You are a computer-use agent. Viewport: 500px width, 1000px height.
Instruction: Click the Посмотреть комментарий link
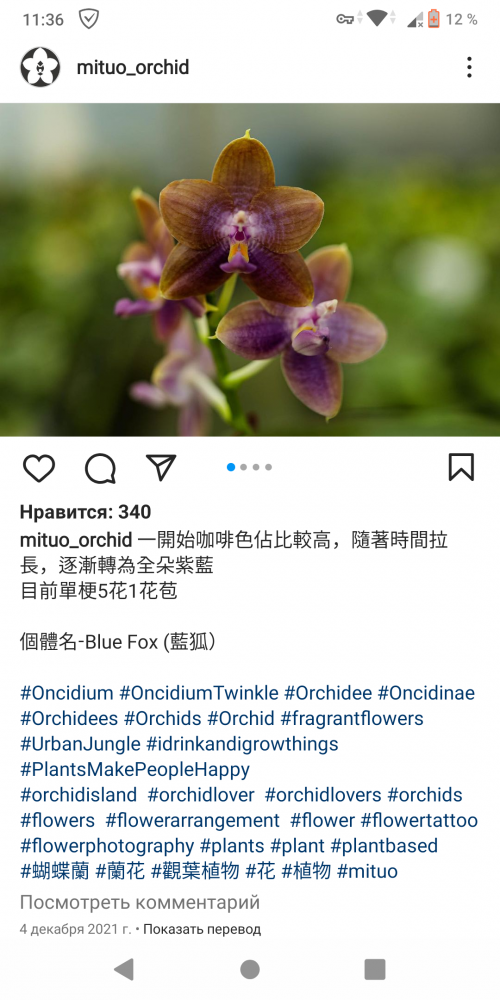click(140, 902)
